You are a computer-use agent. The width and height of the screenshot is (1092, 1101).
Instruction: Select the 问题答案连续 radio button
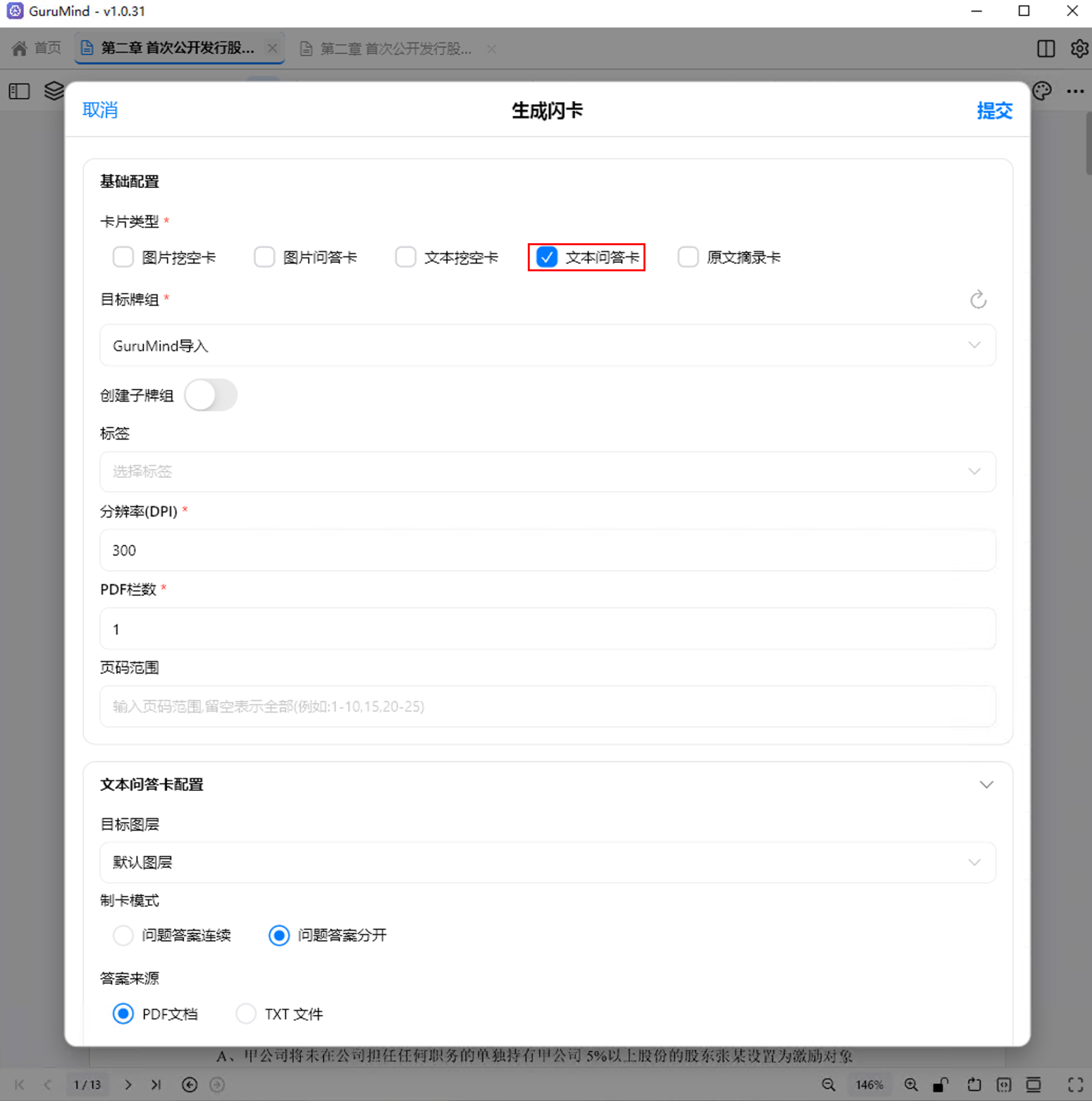pyautogui.click(x=123, y=935)
